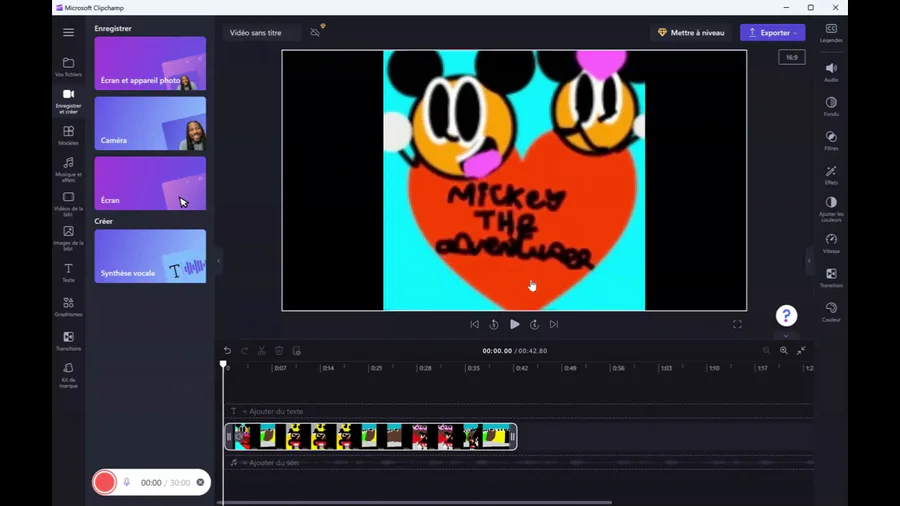This screenshot has height=506, width=900.
Task: Open the Effets panel
Action: [831, 175]
